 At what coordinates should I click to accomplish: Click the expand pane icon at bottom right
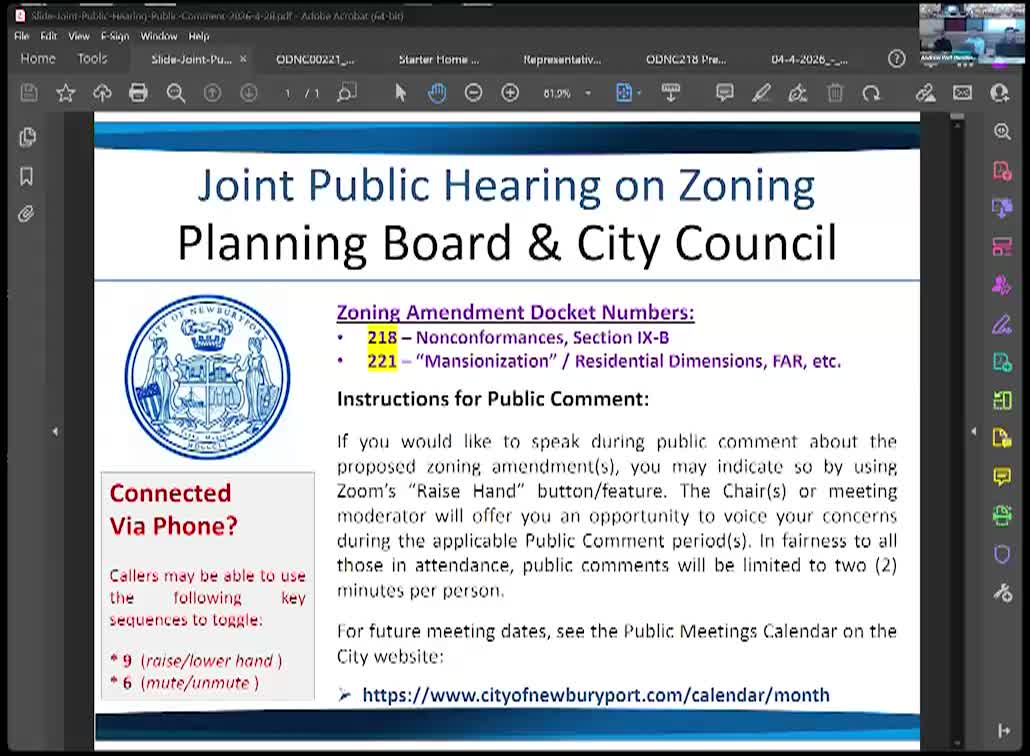pyautogui.click(x=1004, y=730)
